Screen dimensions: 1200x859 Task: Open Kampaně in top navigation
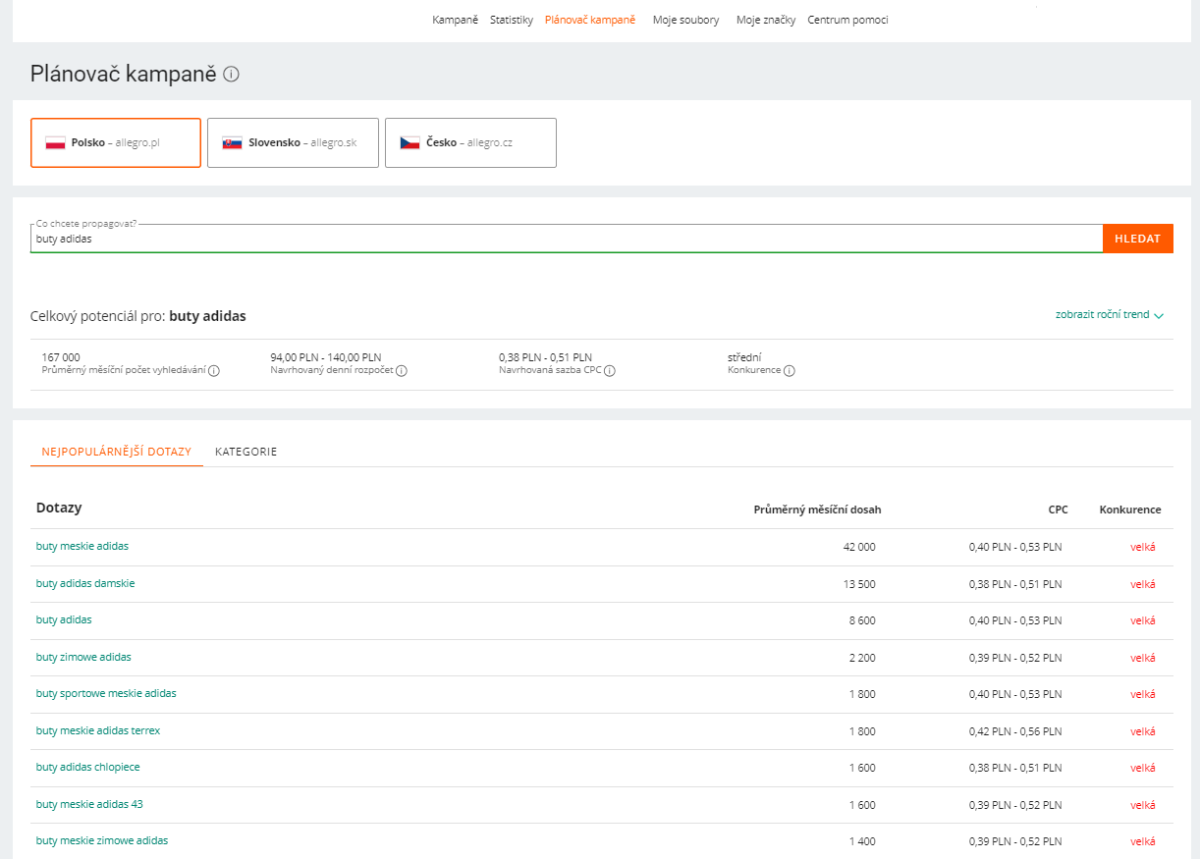(455, 20)
